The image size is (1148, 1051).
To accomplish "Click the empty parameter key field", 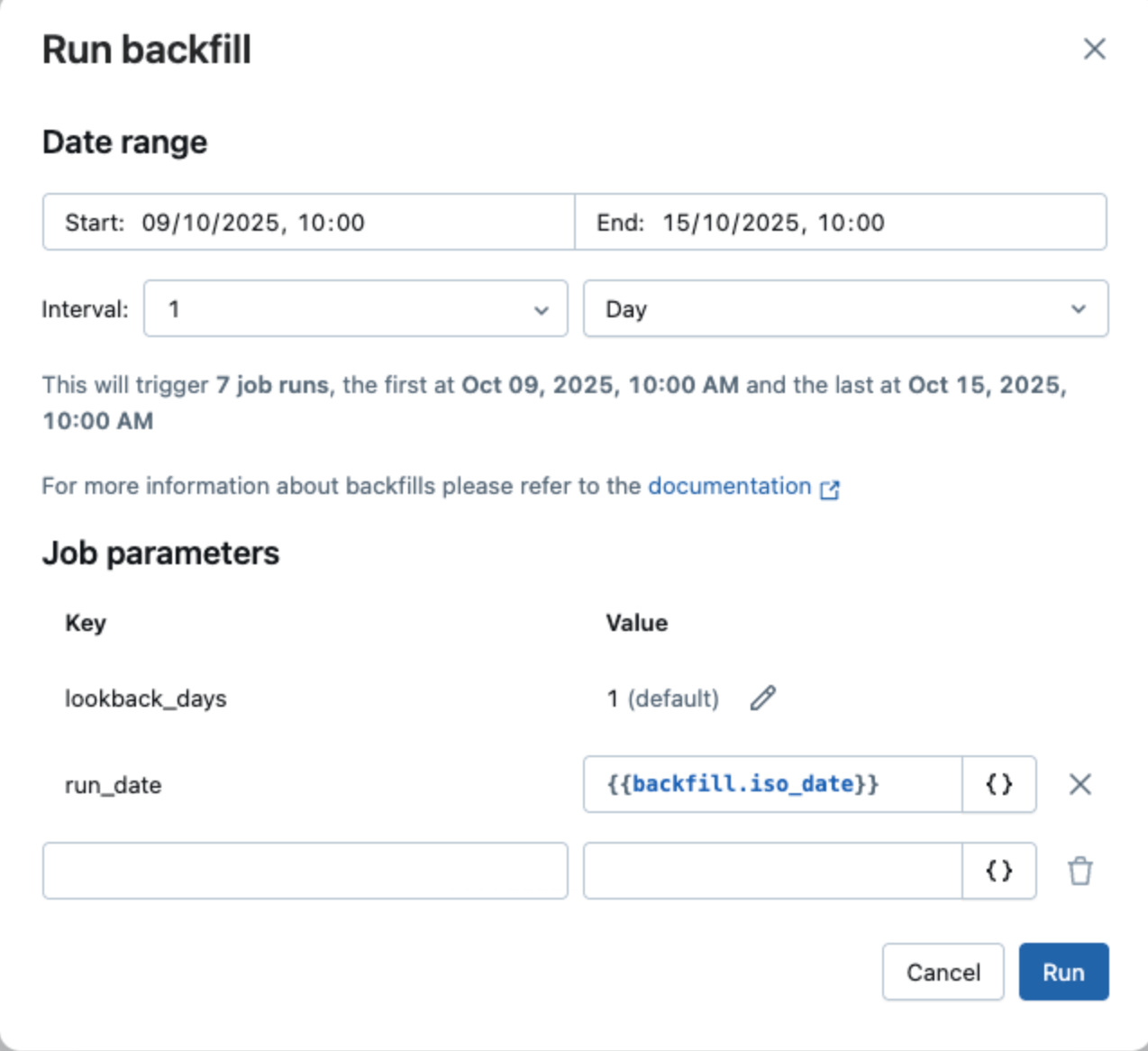I will click(x=305, y=871).
